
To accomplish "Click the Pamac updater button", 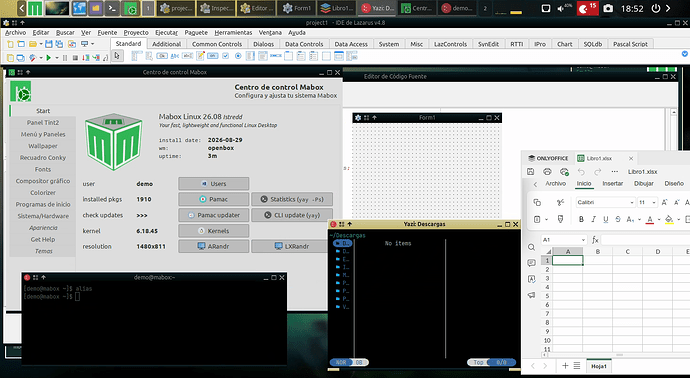I will pos(213,215).
